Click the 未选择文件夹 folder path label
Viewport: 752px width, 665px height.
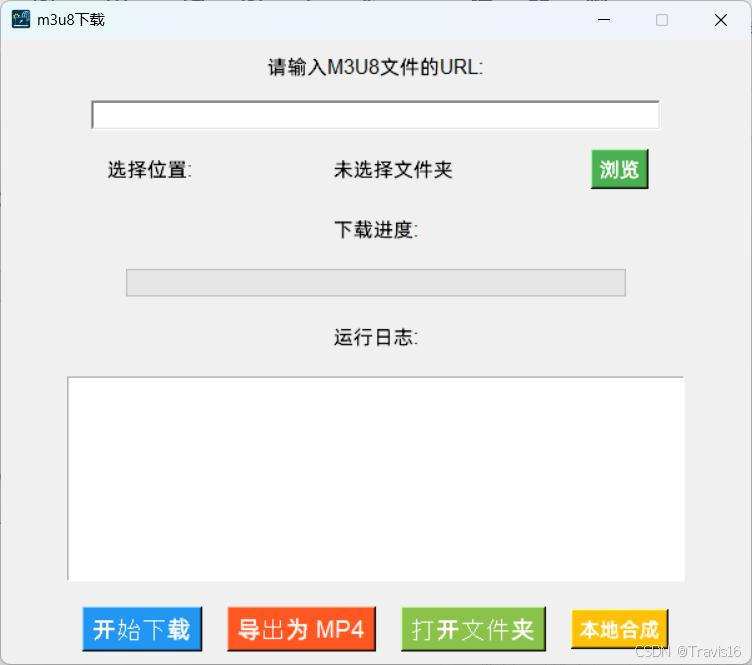point(393,170)
